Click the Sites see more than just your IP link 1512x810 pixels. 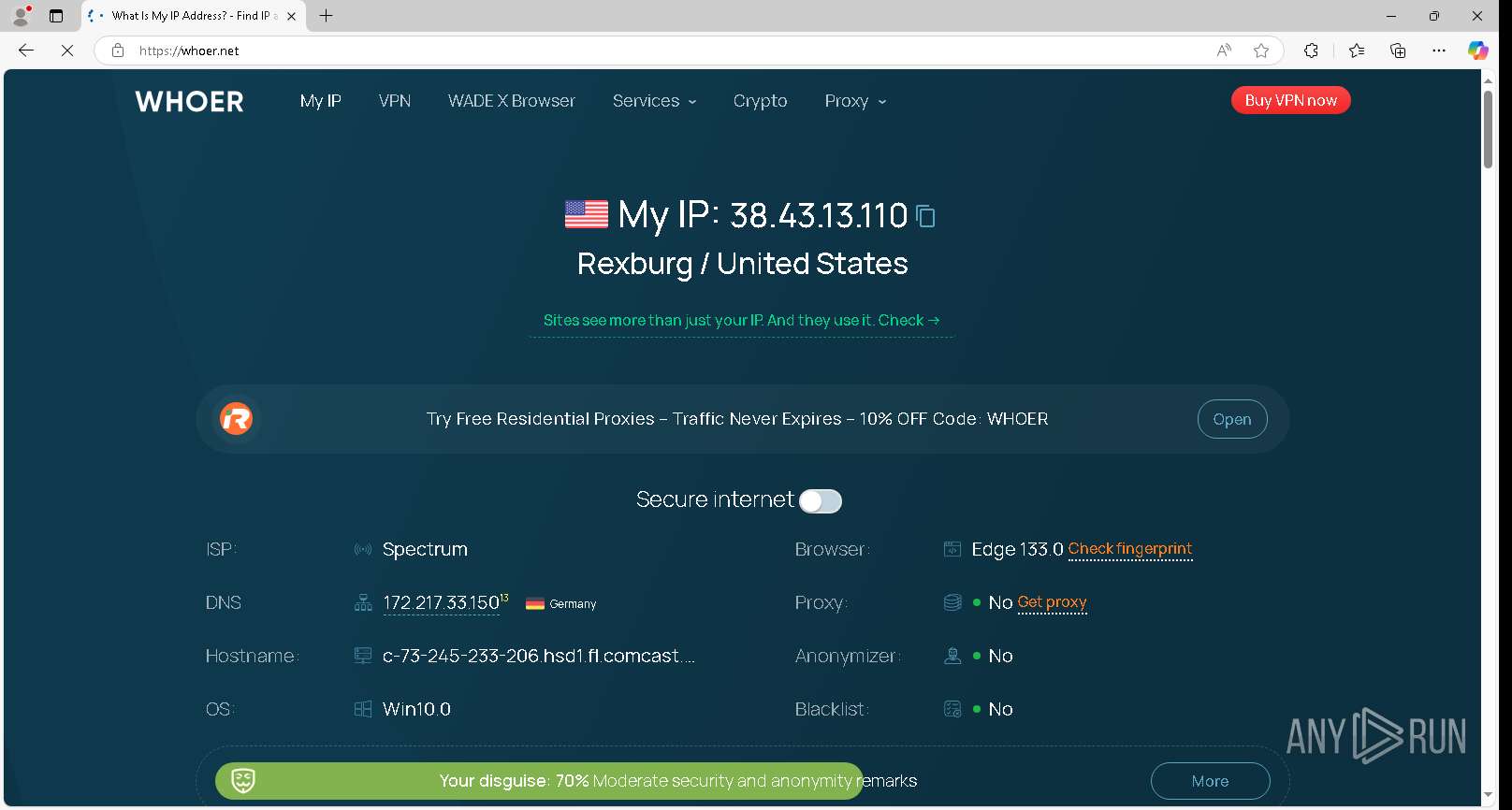tap(742, 320)
